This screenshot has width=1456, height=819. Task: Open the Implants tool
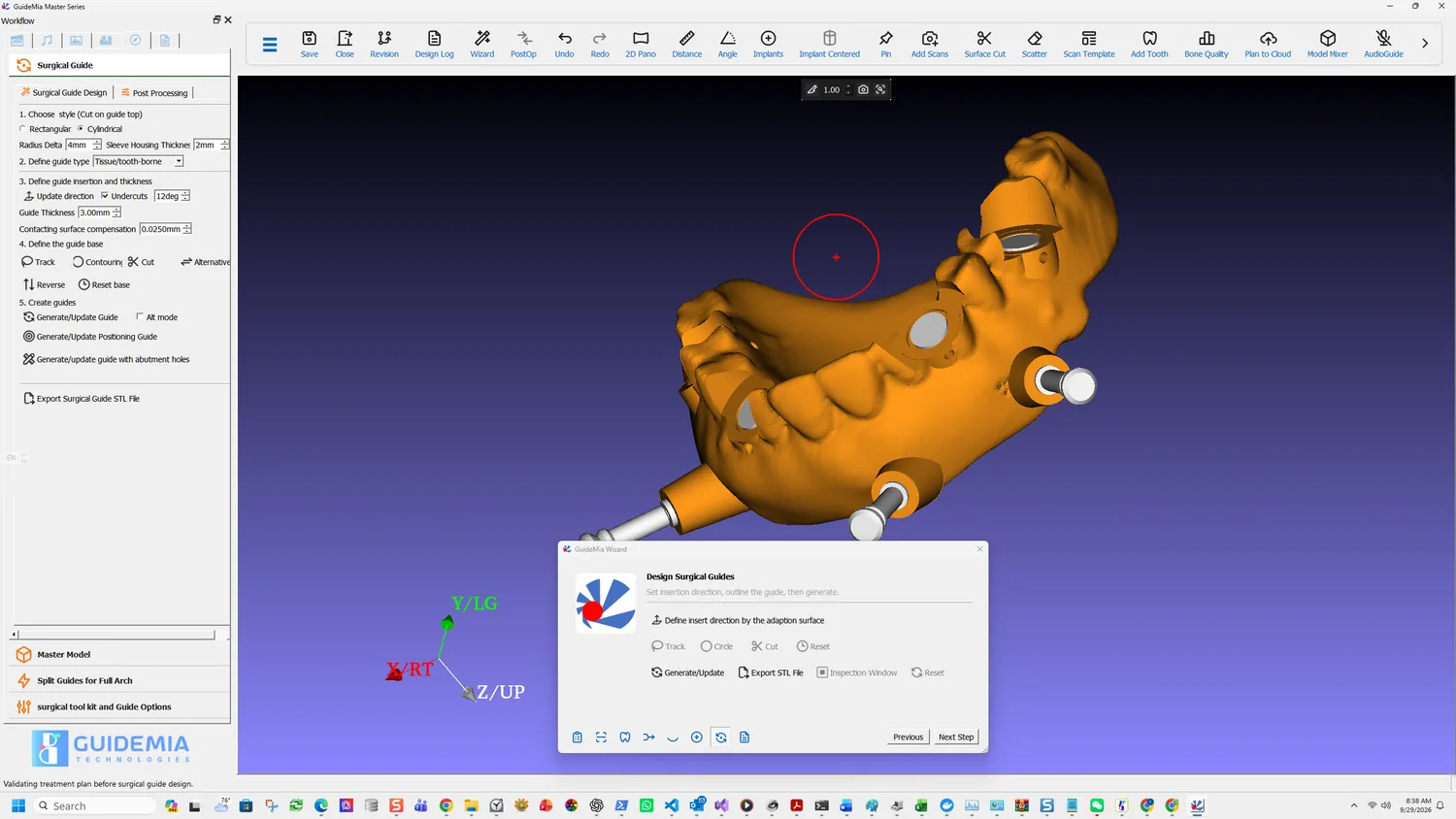(x=768, y=44)
